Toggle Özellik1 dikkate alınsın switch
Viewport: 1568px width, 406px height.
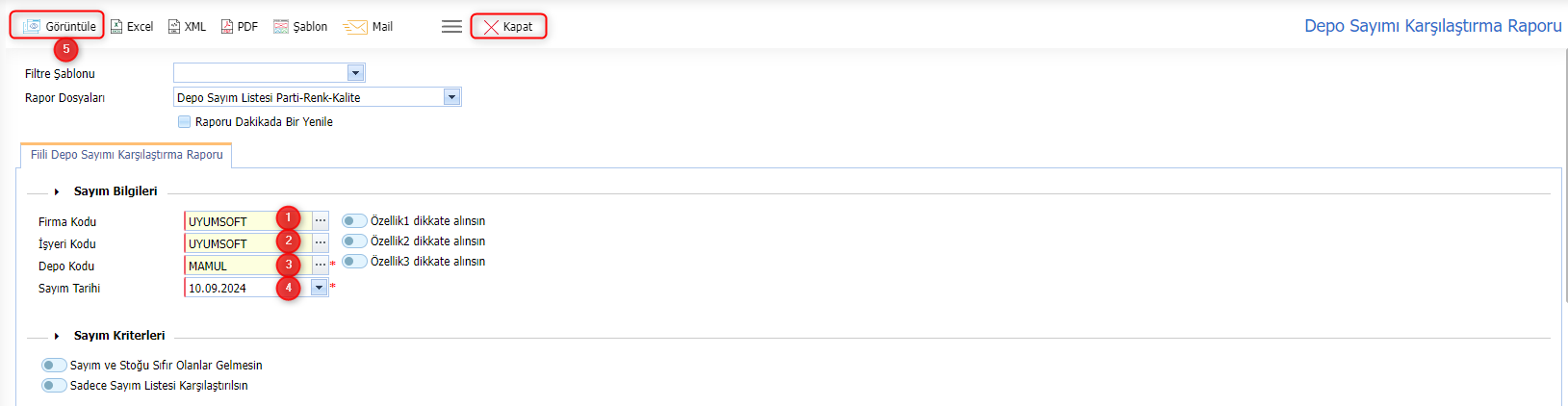[x=354, y=221]
